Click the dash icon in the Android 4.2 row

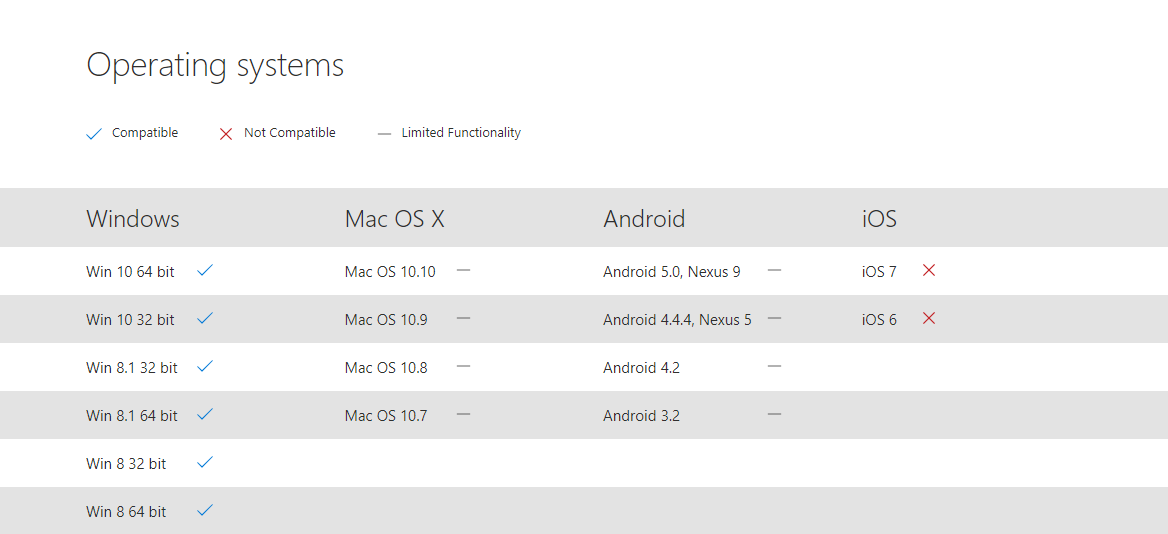click(x=774, y=366)
